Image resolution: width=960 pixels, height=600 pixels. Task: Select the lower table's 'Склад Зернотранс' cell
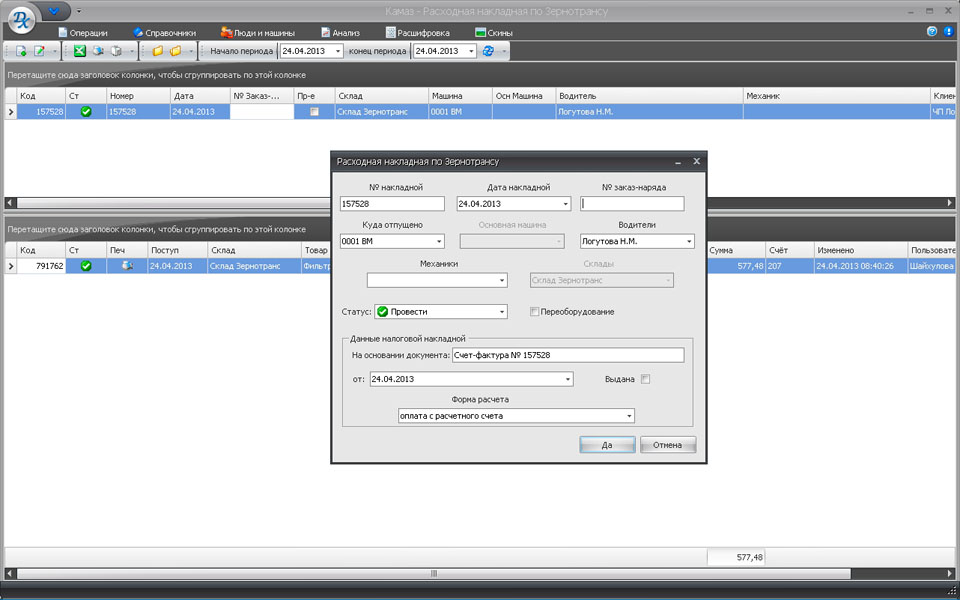point(253,266)
